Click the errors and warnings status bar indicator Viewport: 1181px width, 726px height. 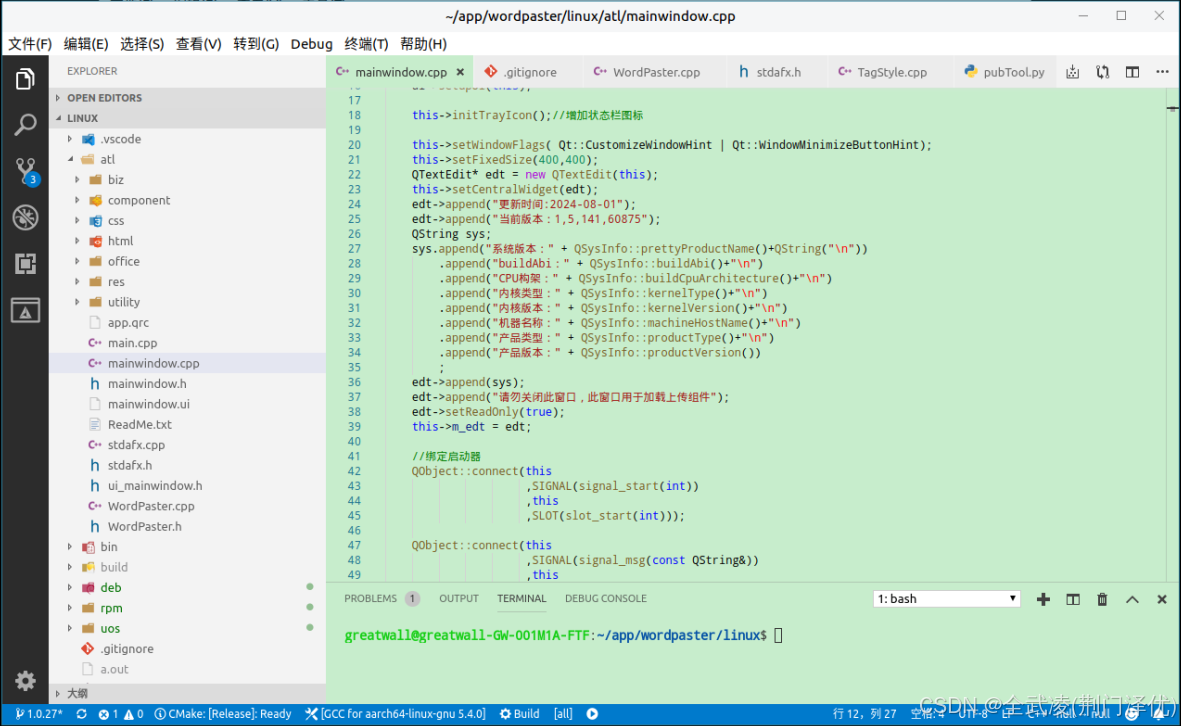coord(121,714)
